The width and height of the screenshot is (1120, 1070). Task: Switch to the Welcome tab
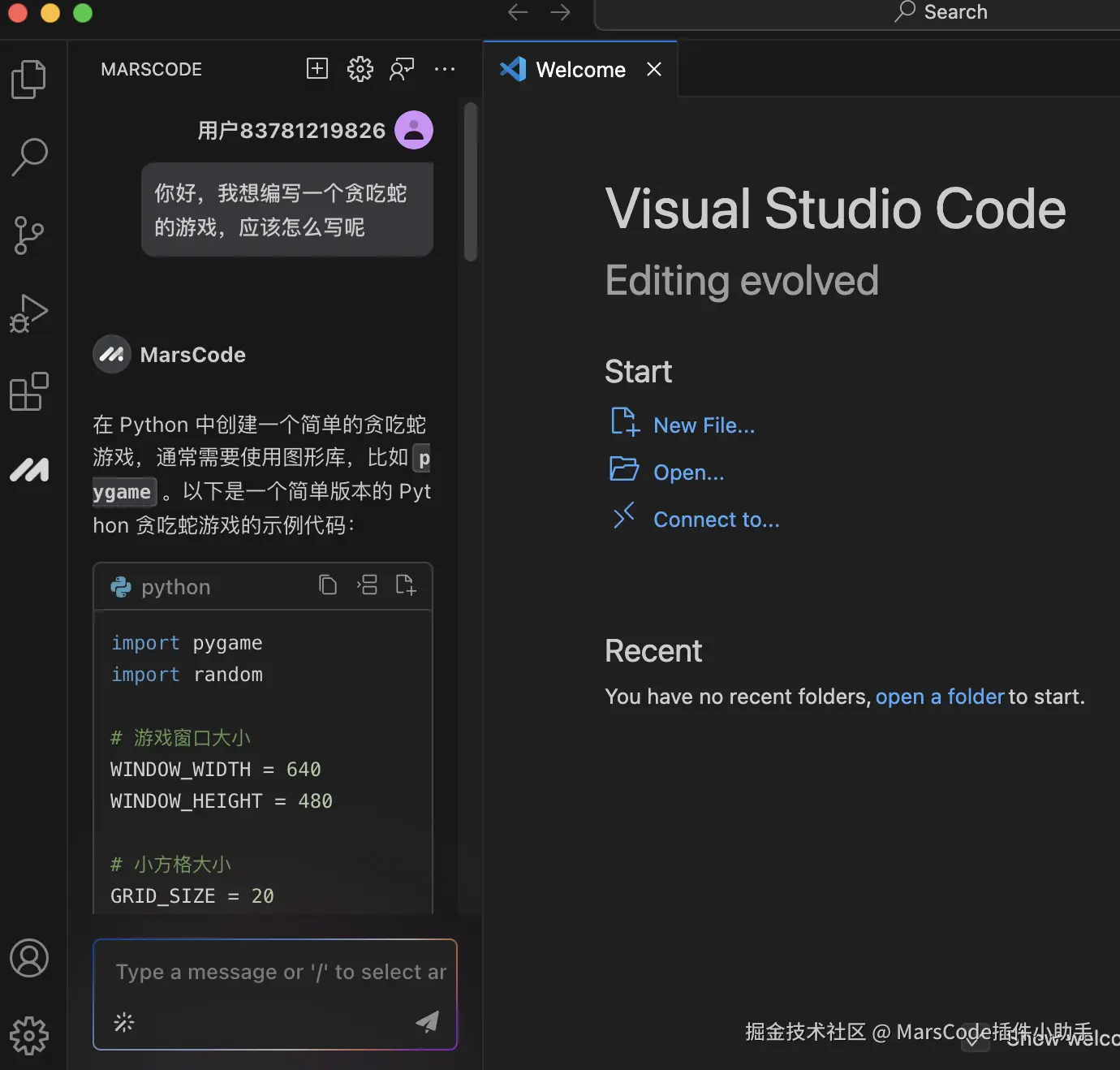[579, 70]
